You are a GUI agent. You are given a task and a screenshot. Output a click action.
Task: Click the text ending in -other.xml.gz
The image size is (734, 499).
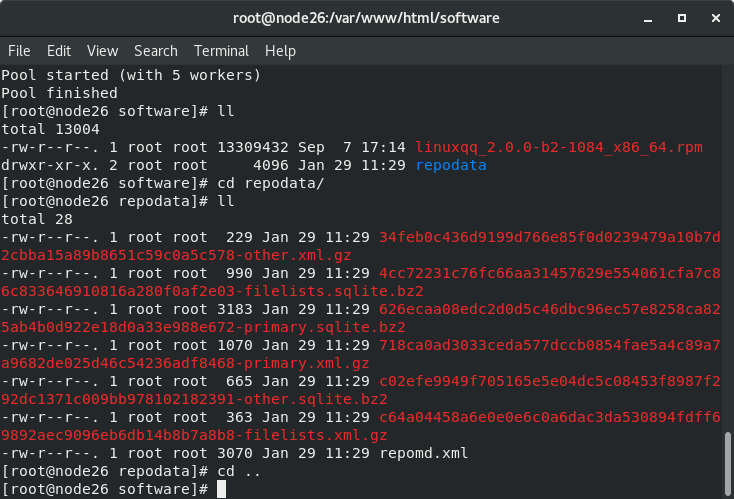(176, 256)
